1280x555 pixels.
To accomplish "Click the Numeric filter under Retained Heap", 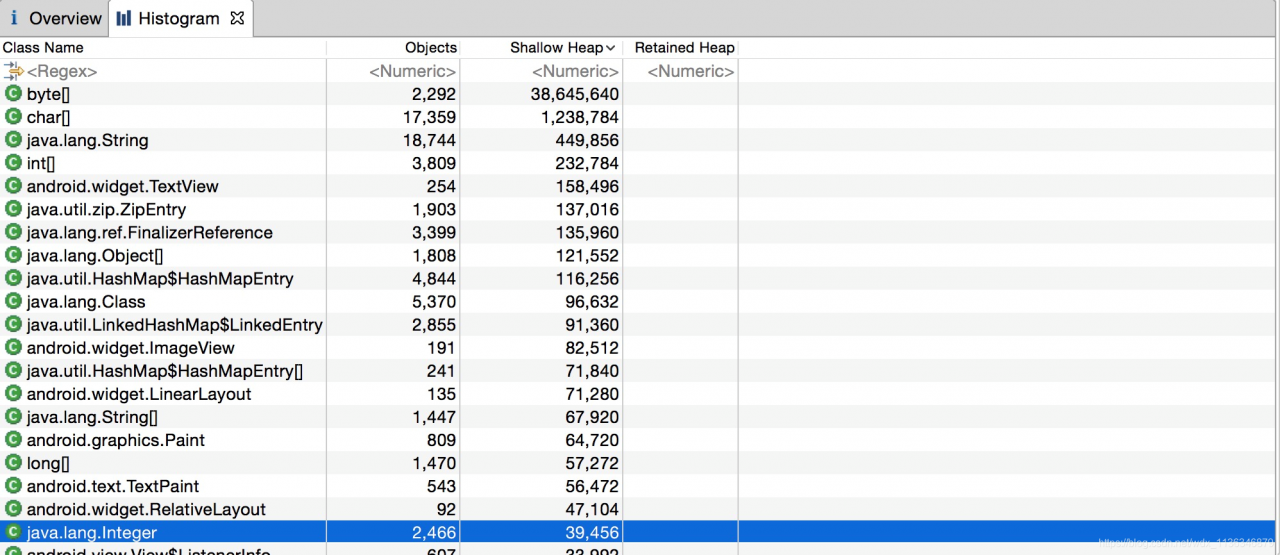I will 691,71.
